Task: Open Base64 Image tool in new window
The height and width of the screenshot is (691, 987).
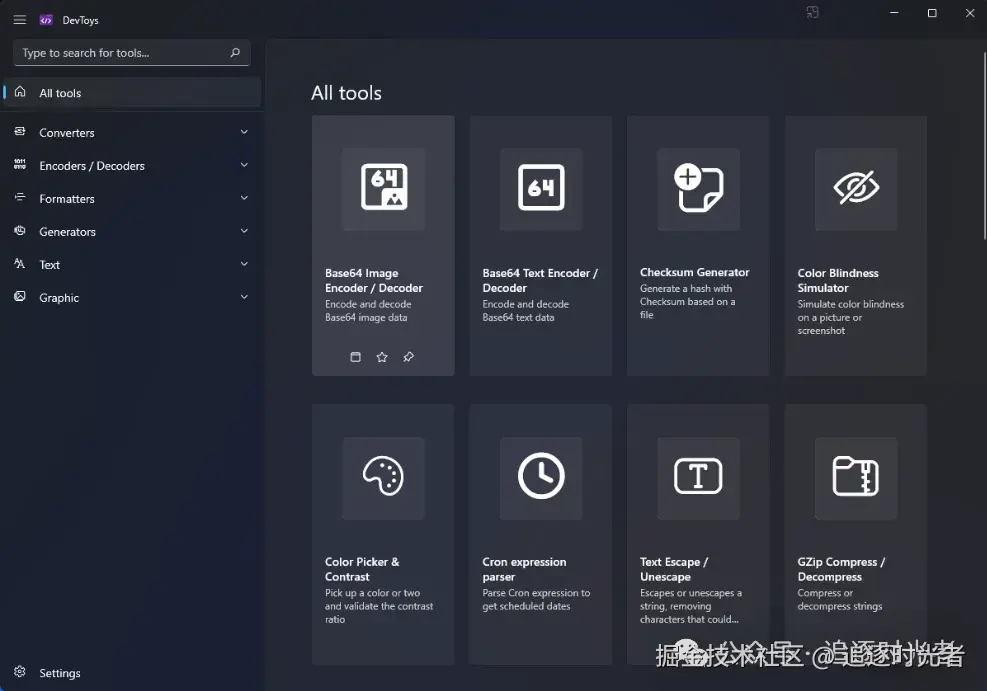Action: tap(356, 357)
